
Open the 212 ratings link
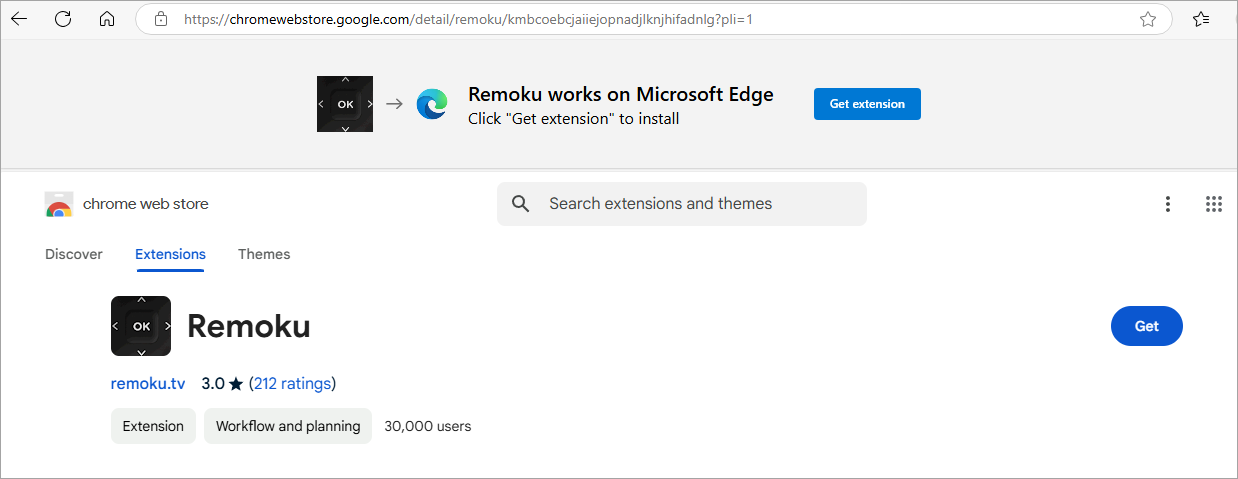coord(292,383)
